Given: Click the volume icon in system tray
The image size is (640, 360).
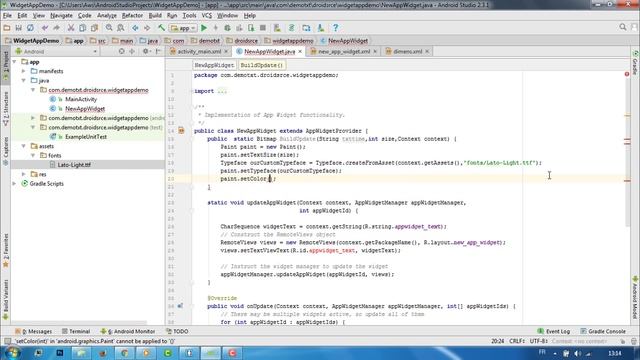Looking at the screenshot, I should (x=577, y=353).
